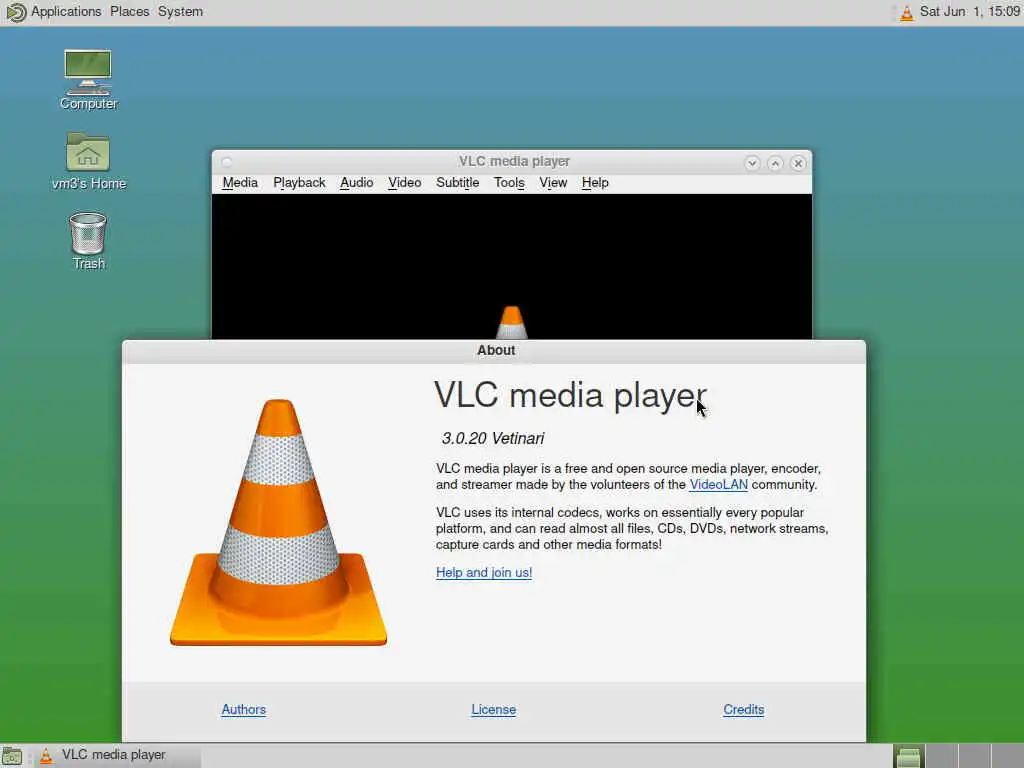This screenshot has height=768, width=1024.
Task: Open the System panel menu
Action: coord(180,12)
